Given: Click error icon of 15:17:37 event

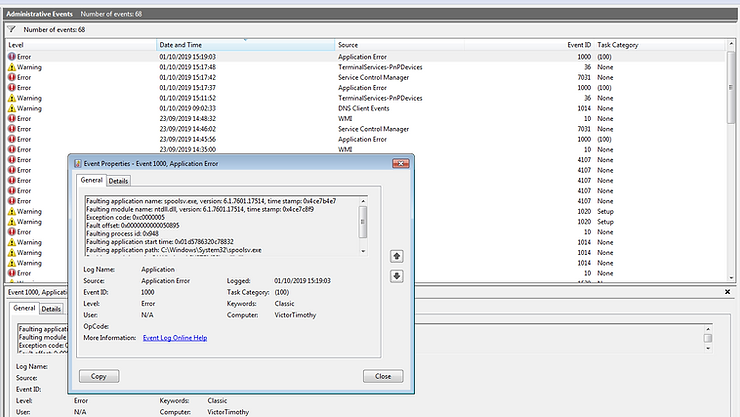Looking at the screenshot, I should click(x=12, y=88).
